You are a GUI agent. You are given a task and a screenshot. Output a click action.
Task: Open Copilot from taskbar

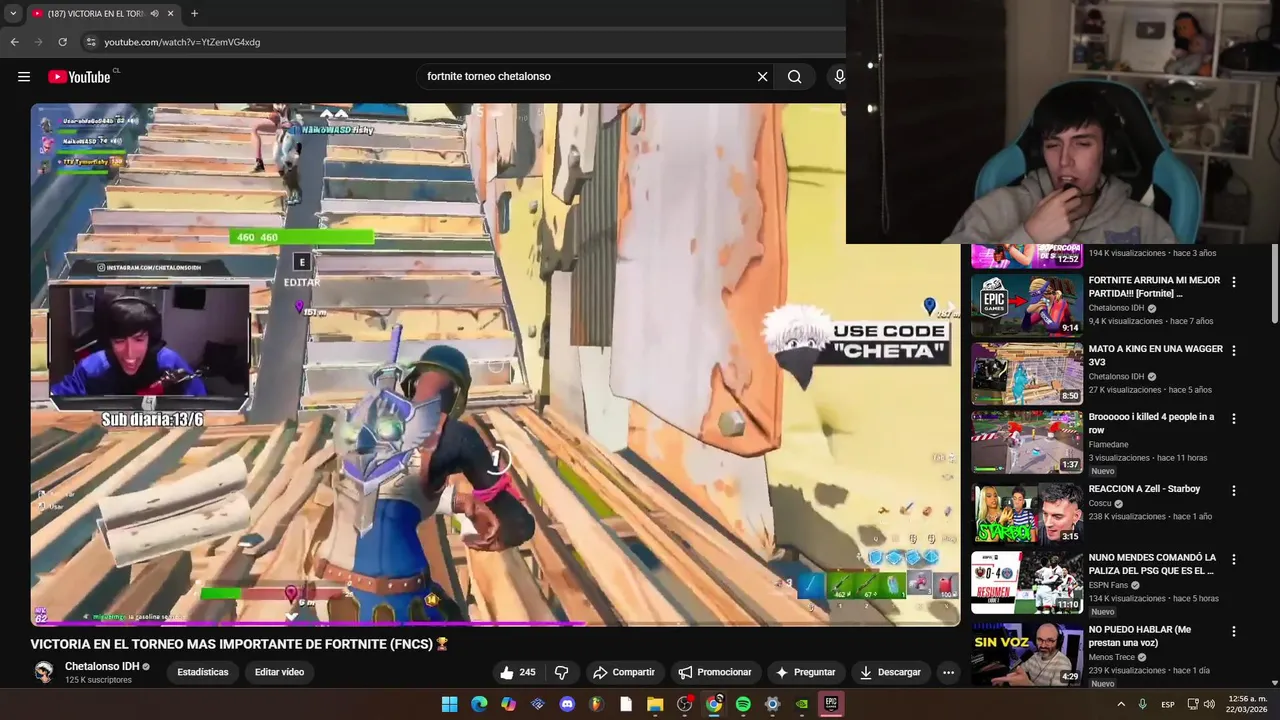508,704
